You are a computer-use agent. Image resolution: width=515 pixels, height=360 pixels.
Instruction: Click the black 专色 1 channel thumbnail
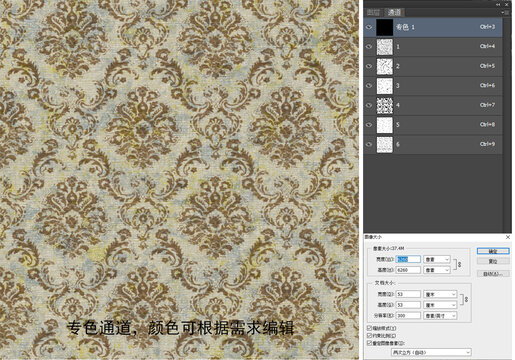pyautogui.click(x=385, y=27)
